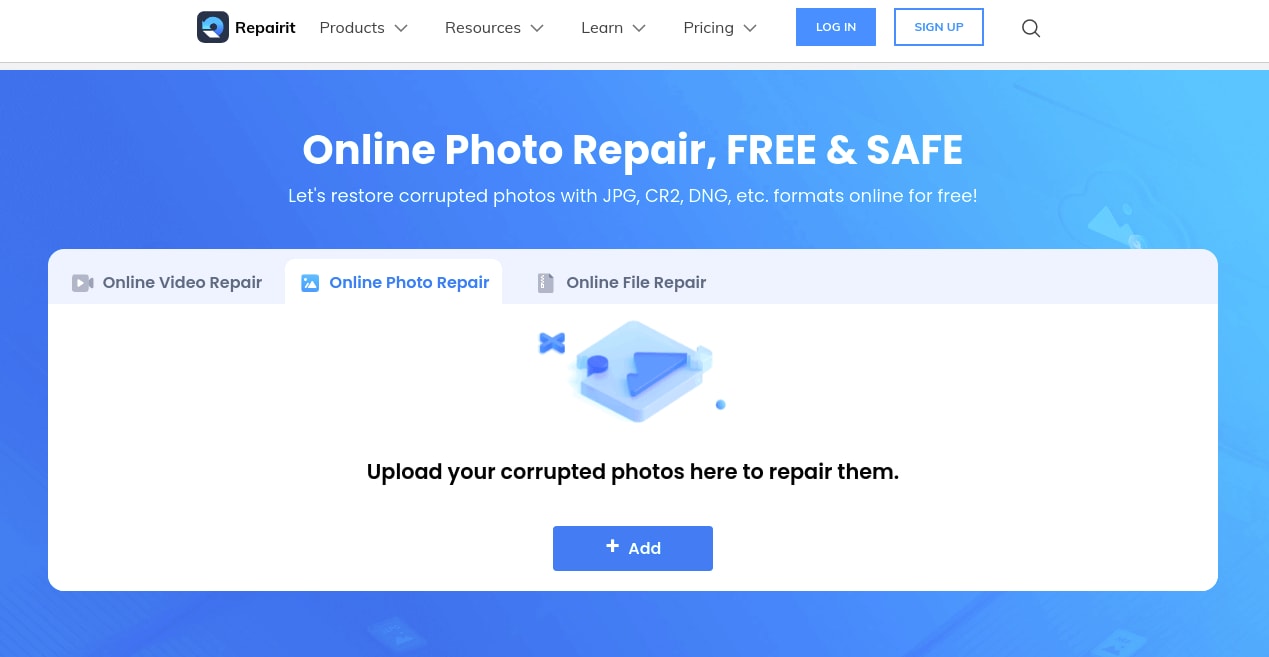Click the blue butterfly decoration icon
Screen dimensions: 1269x657
[552, 343]
